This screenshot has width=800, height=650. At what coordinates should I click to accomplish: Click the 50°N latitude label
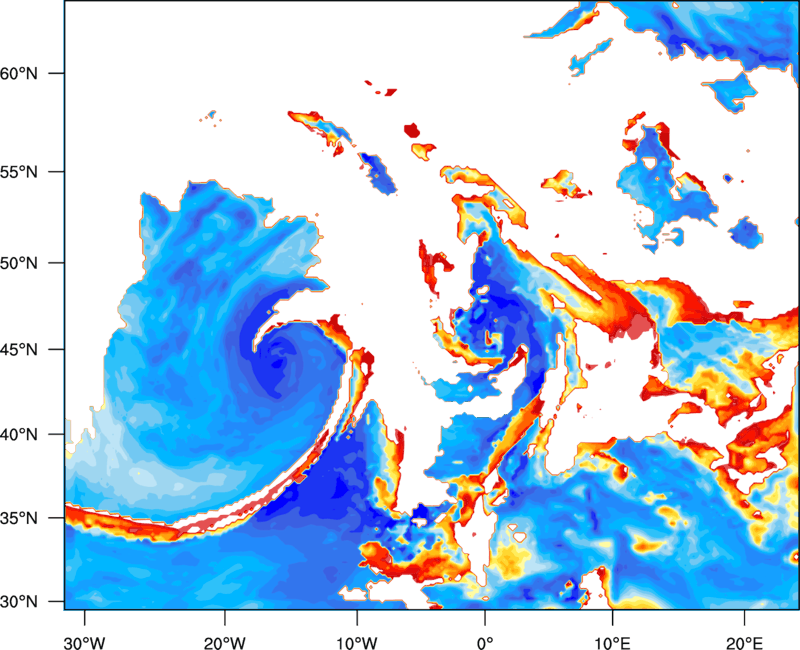click(19, 263)
